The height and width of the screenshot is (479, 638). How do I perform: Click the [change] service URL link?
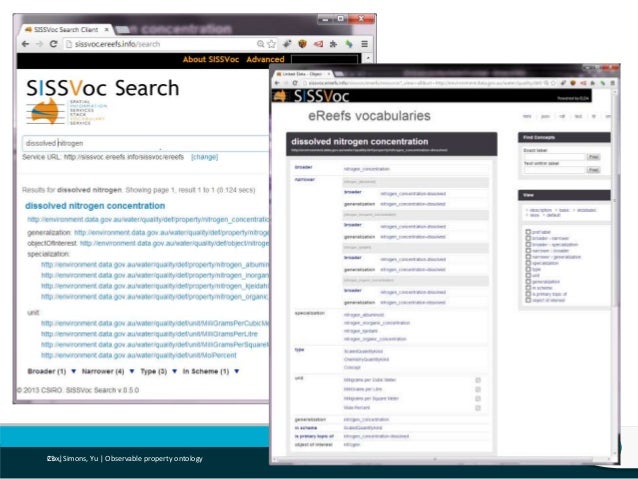[204, 157]
